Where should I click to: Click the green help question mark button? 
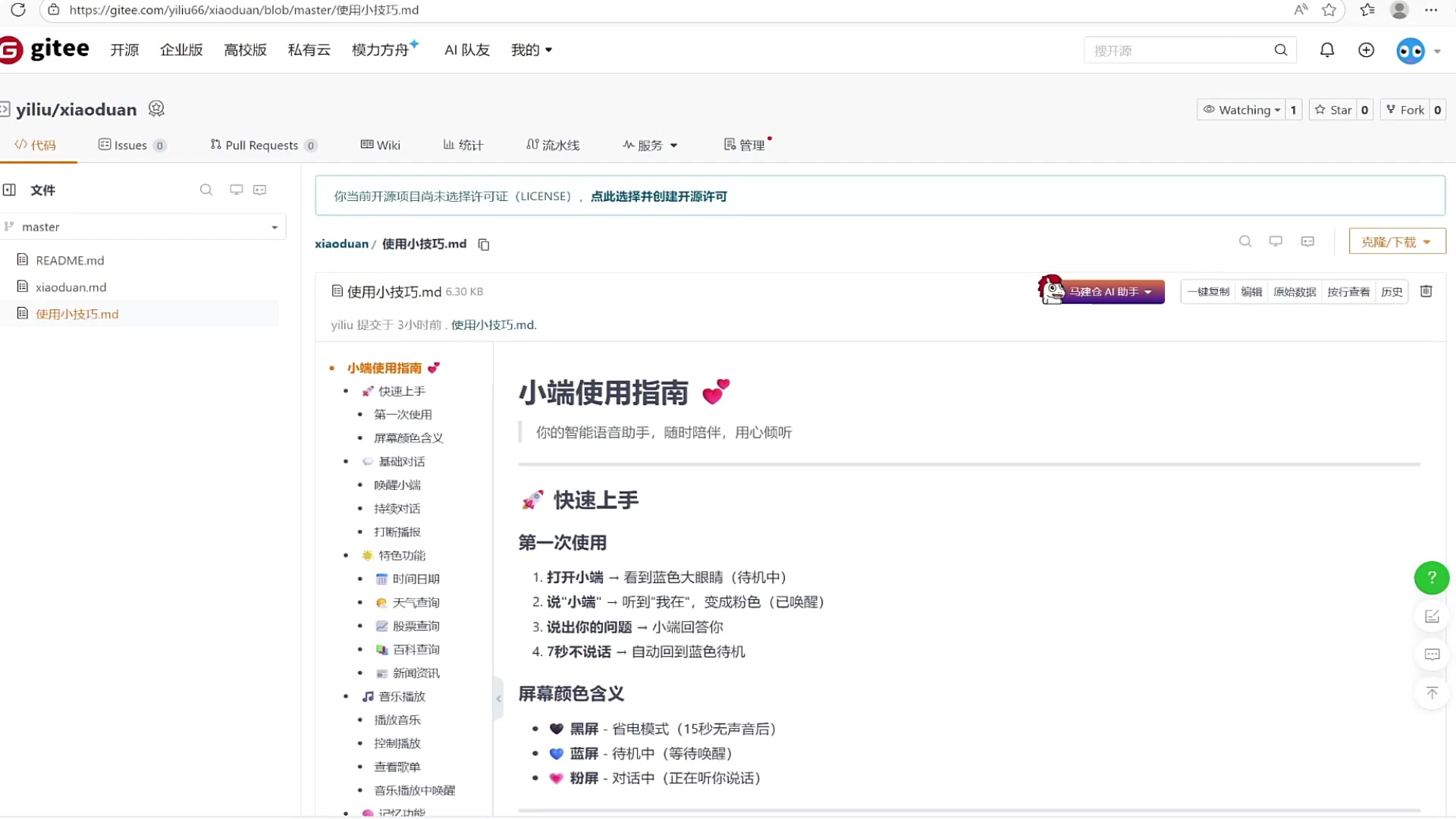coord(1431,578)
